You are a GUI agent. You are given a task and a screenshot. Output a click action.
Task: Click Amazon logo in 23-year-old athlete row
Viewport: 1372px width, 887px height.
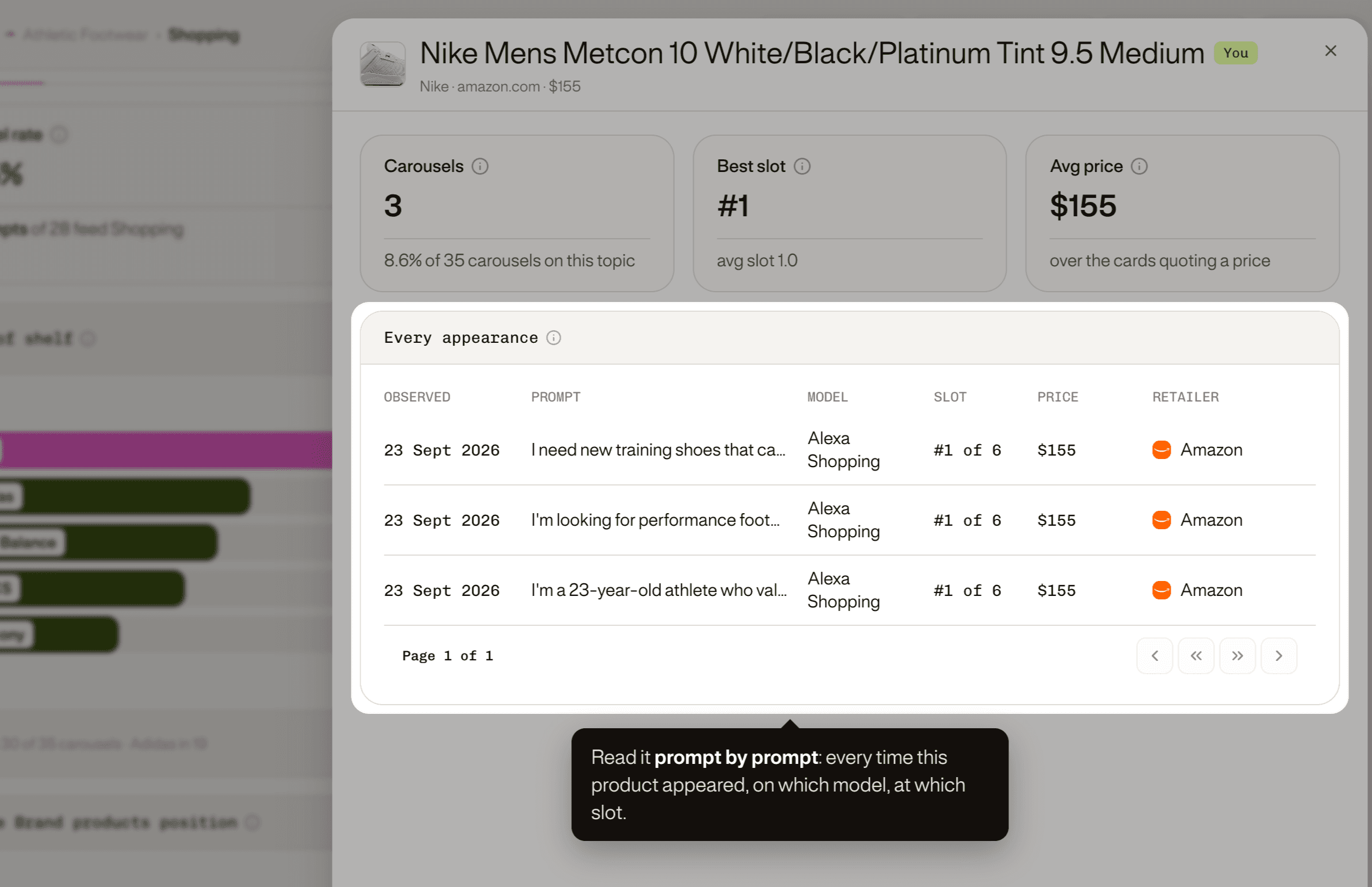tap(1161, 590)
